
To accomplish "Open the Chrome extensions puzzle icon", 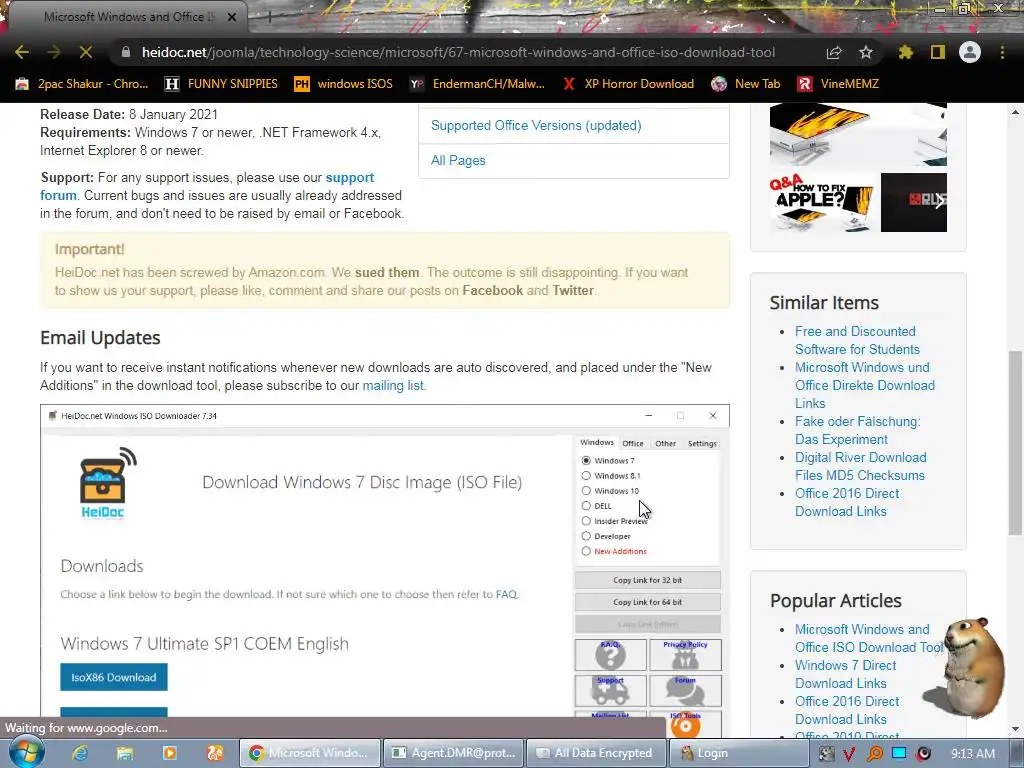I will click(x=905, y=52).
